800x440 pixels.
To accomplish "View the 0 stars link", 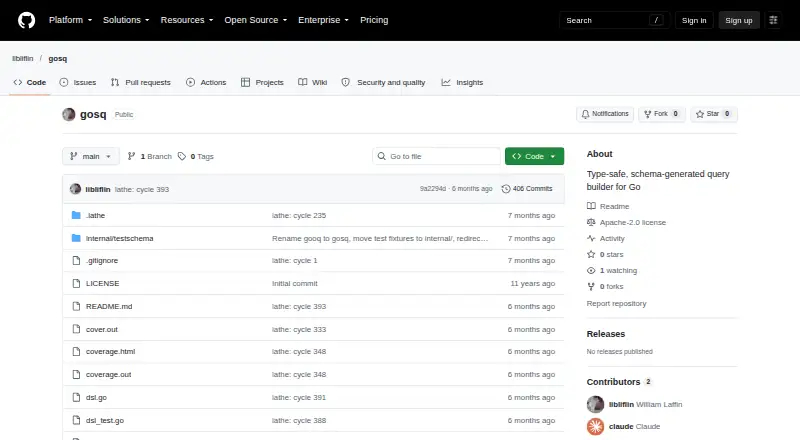I will pos(605,254).
